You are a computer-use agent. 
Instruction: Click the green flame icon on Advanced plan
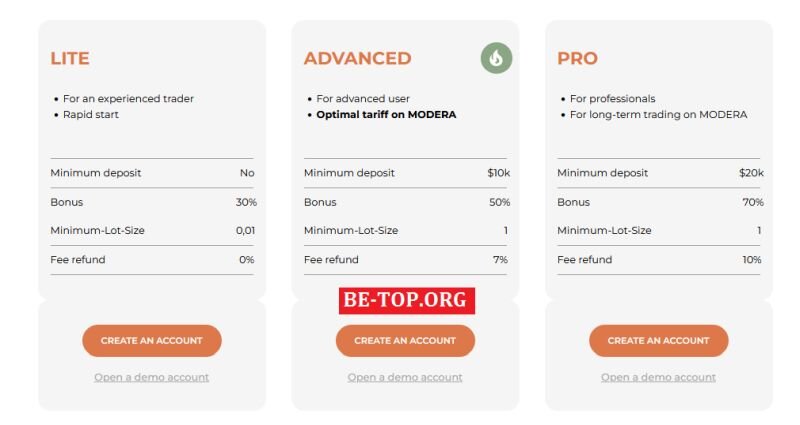click(496, 58)
